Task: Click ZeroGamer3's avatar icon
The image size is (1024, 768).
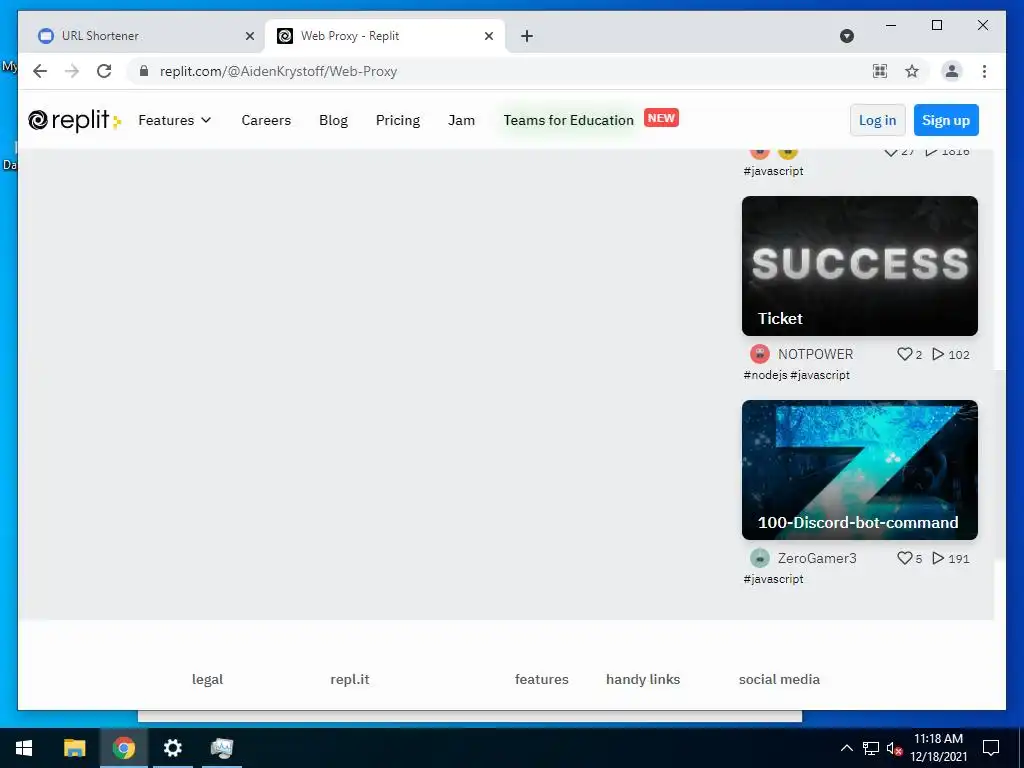Action: click(759, 558)
